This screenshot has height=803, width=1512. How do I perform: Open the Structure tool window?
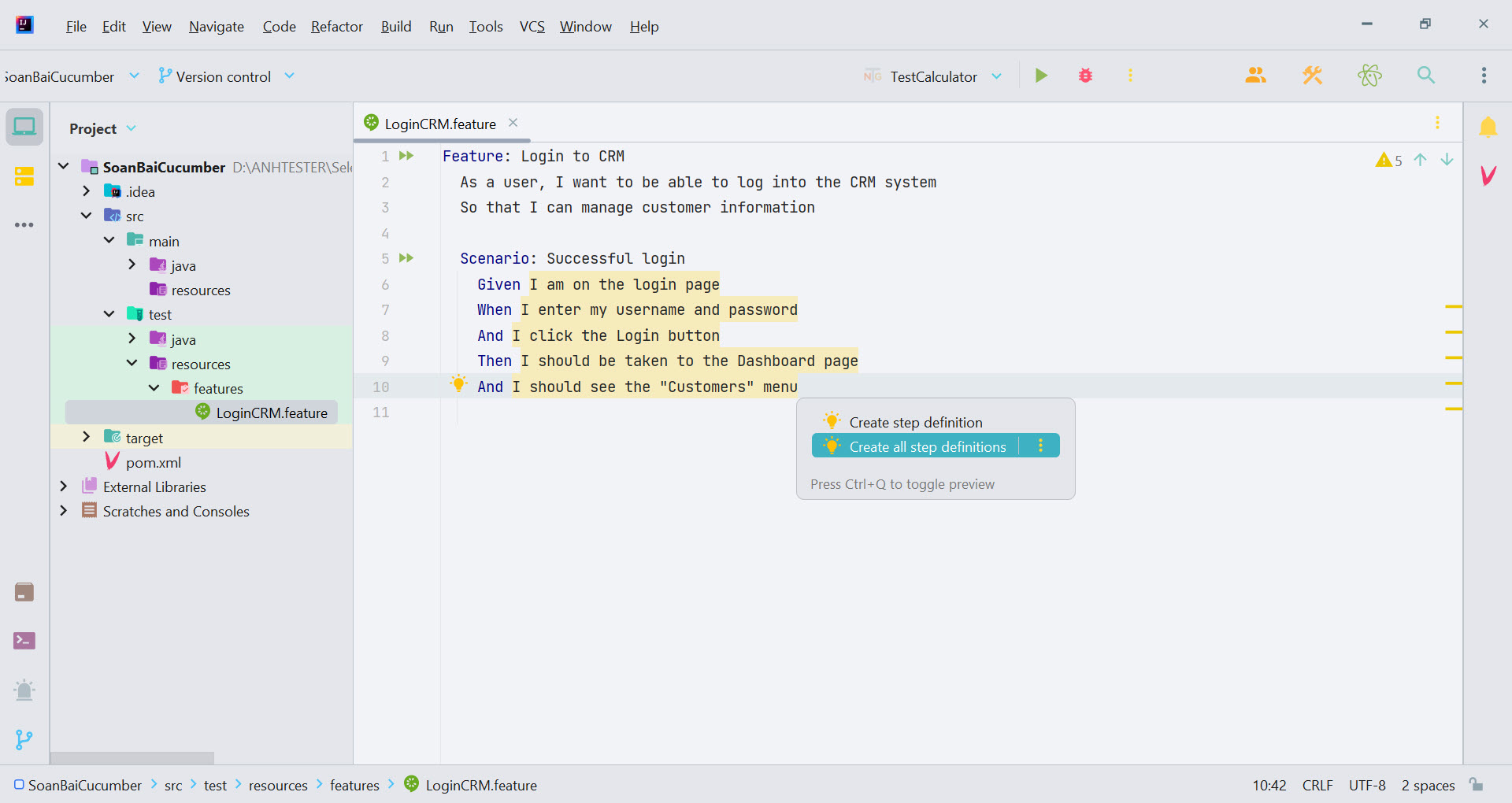24,176
